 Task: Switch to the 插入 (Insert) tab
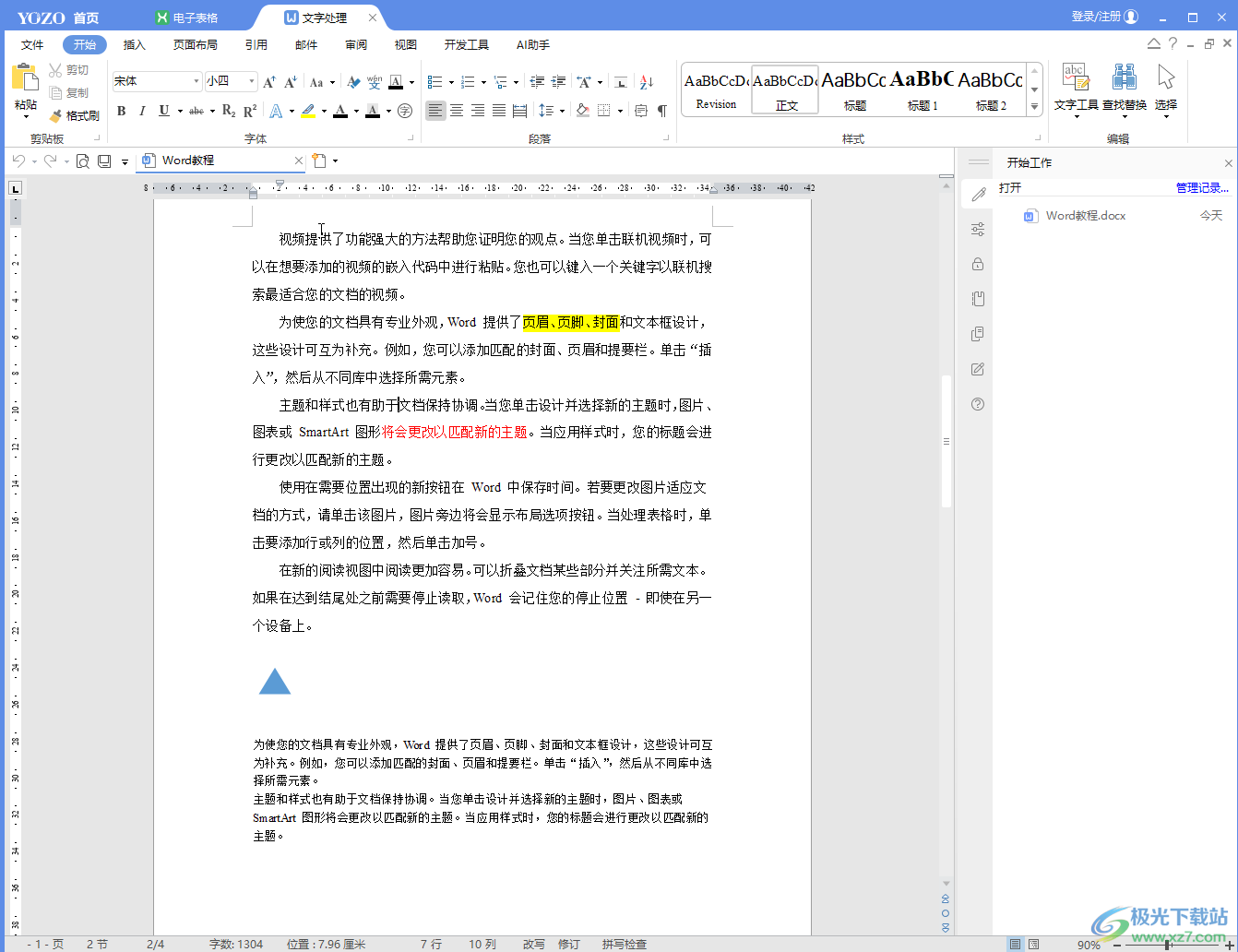tap(135, 44)
